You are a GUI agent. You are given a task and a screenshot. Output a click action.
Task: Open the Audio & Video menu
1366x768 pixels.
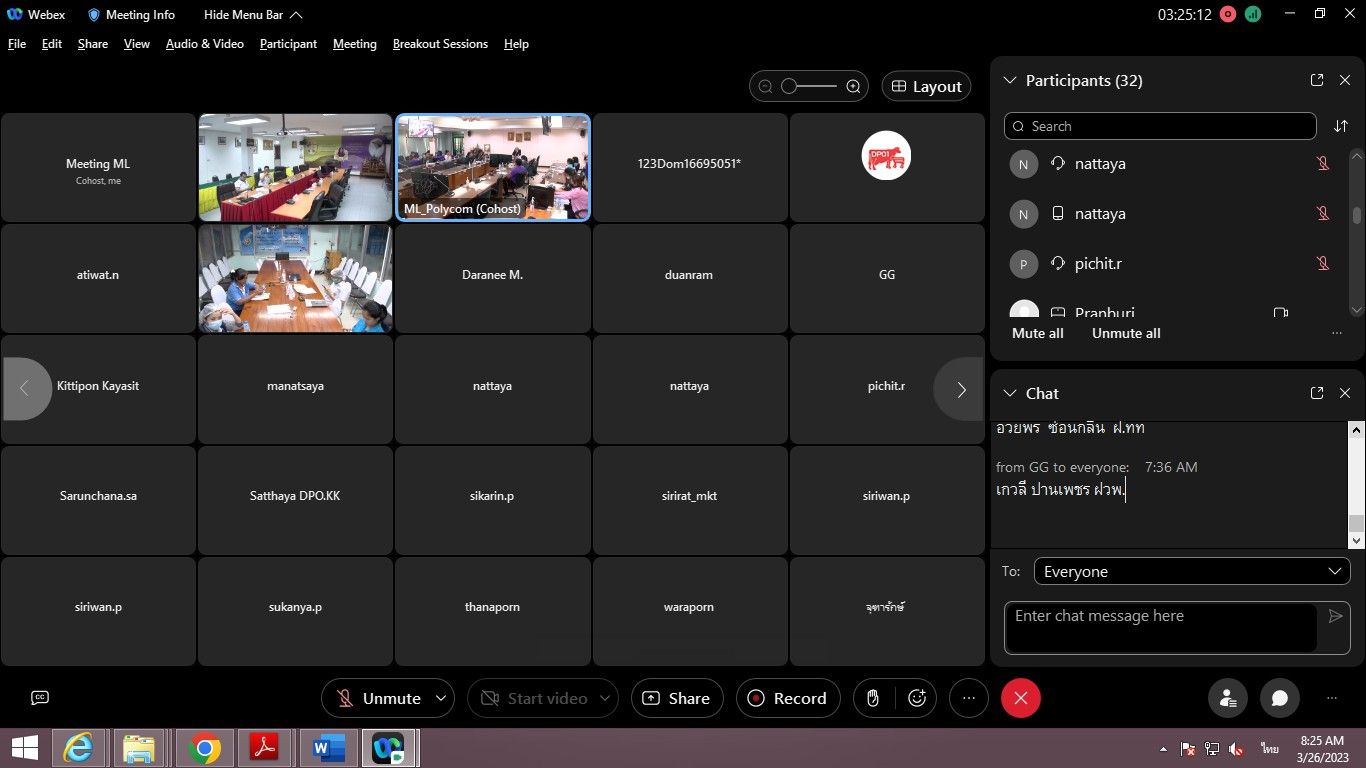[x=204, y=44]
